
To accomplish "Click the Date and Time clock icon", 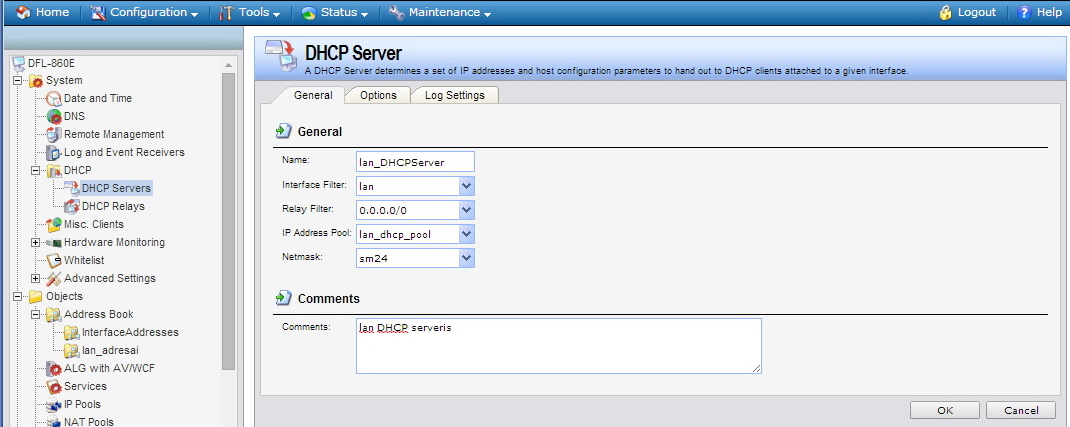I will [54, 98].
